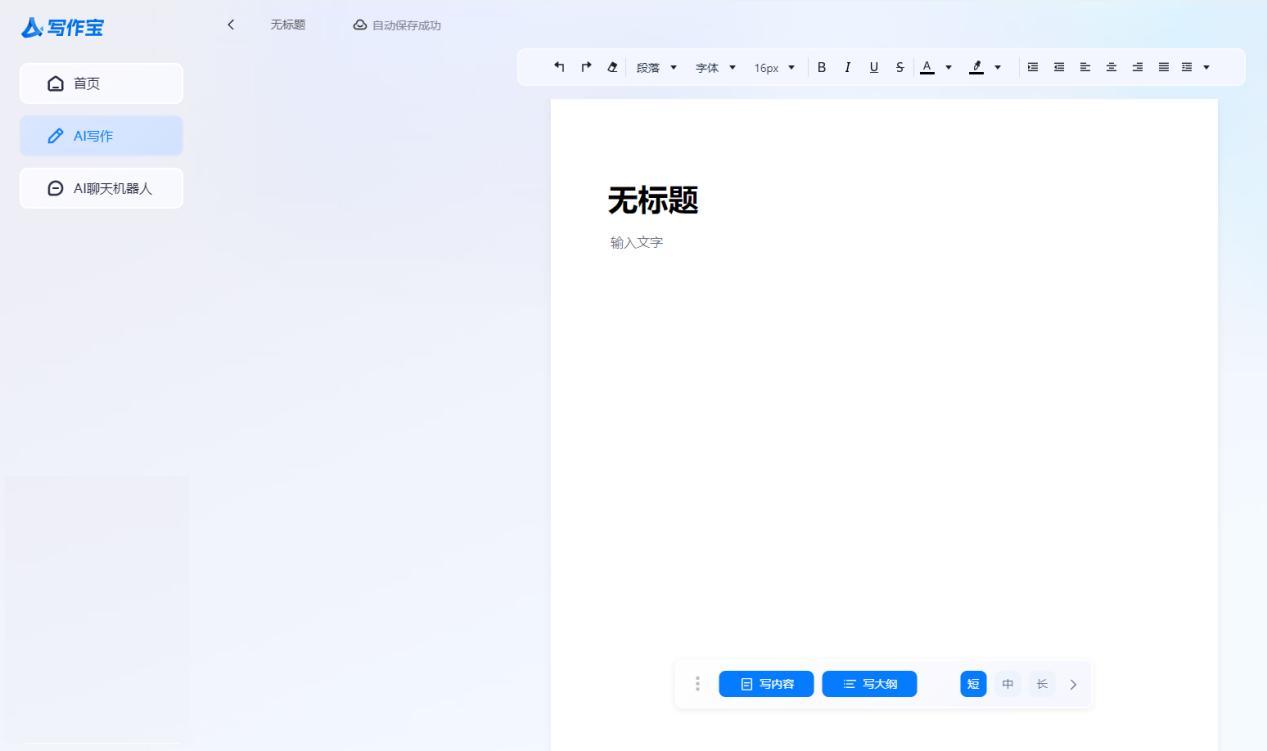Go back using the left chevron

(231, 24)
